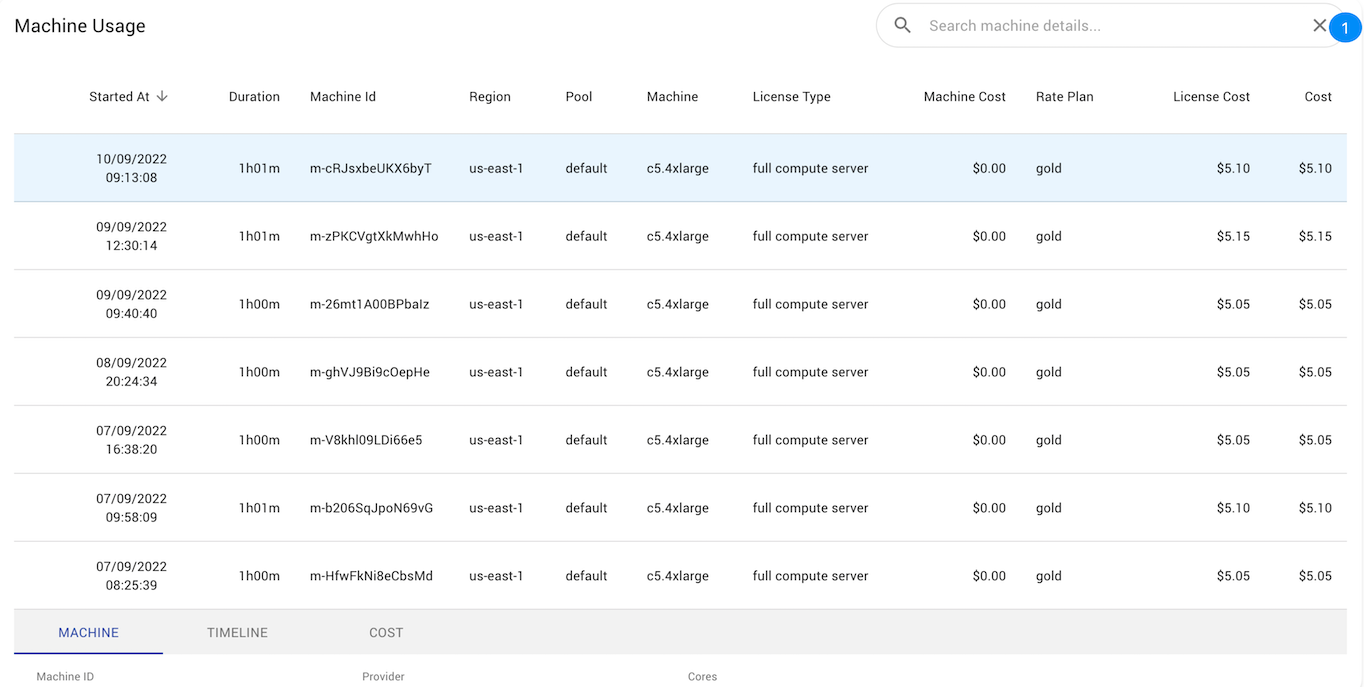Select machine m-HfwFkNi8eCbsMd

pos(372,577)
